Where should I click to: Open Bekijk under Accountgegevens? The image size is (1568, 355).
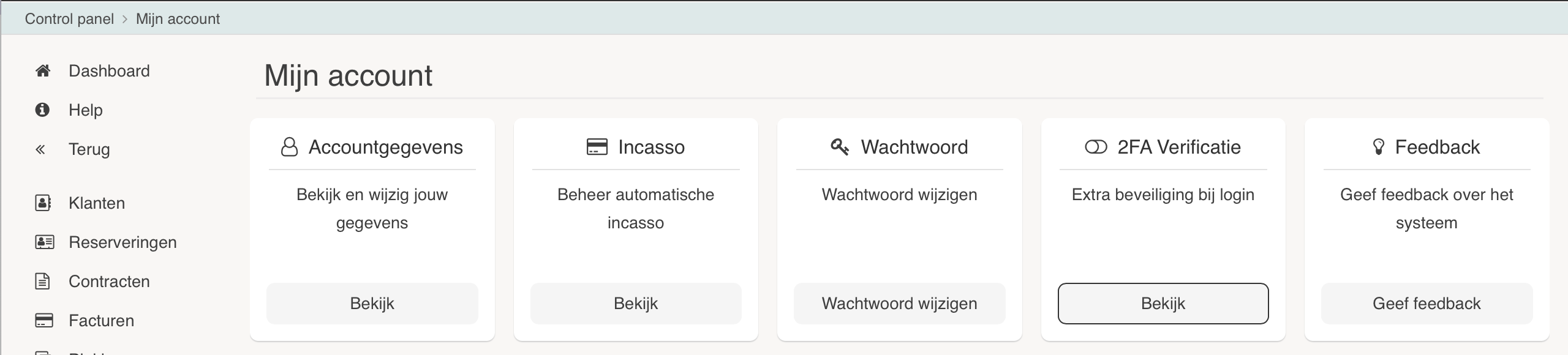pos(372,304)
